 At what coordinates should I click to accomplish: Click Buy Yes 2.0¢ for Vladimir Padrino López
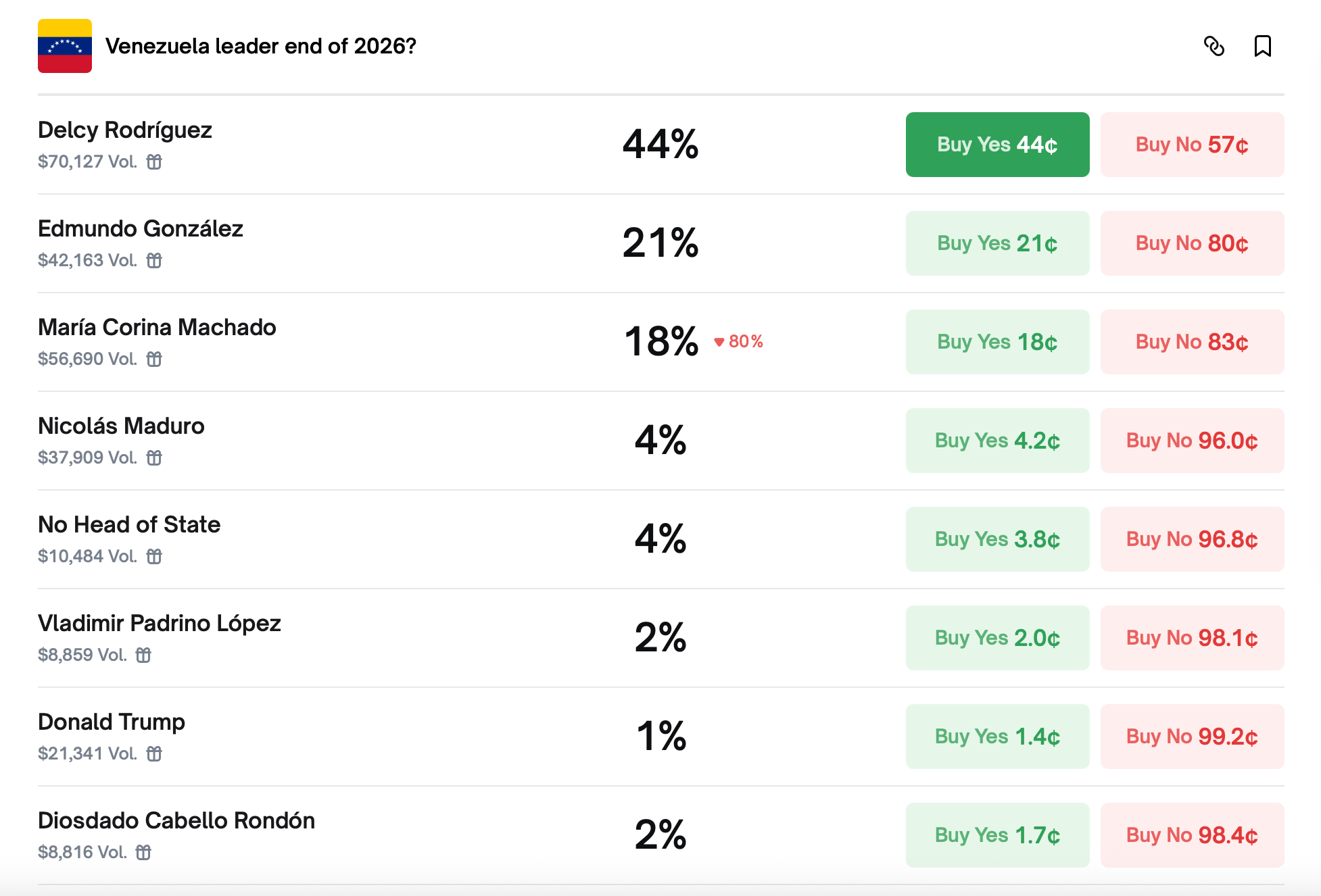pyautogui.click(x=997, y=637)
